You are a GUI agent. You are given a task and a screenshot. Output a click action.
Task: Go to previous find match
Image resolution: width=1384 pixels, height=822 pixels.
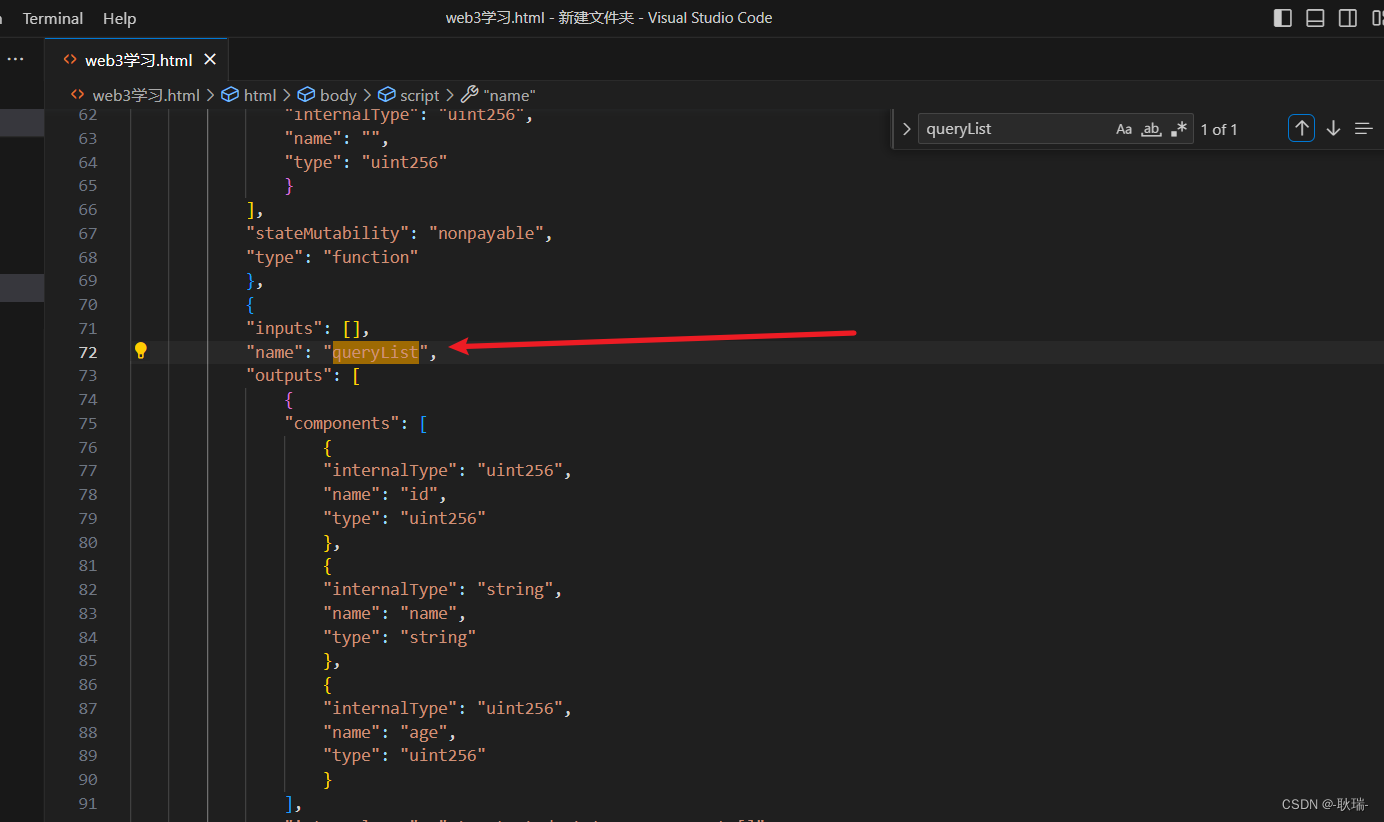(1301, 129)
